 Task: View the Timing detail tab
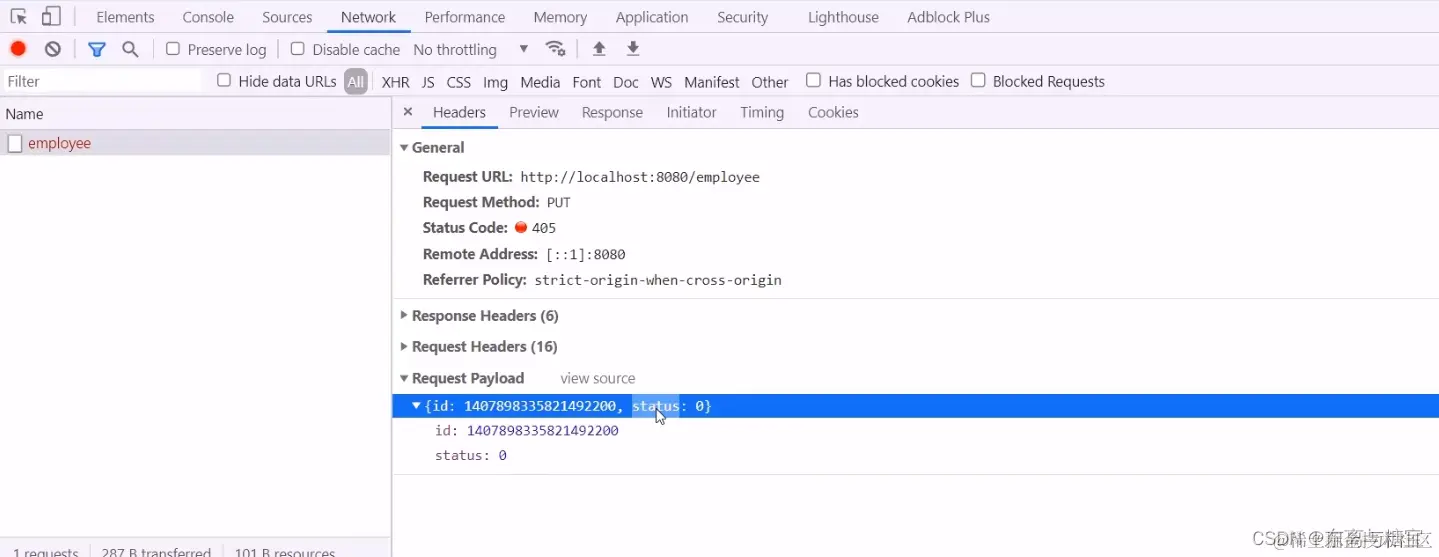762,112
